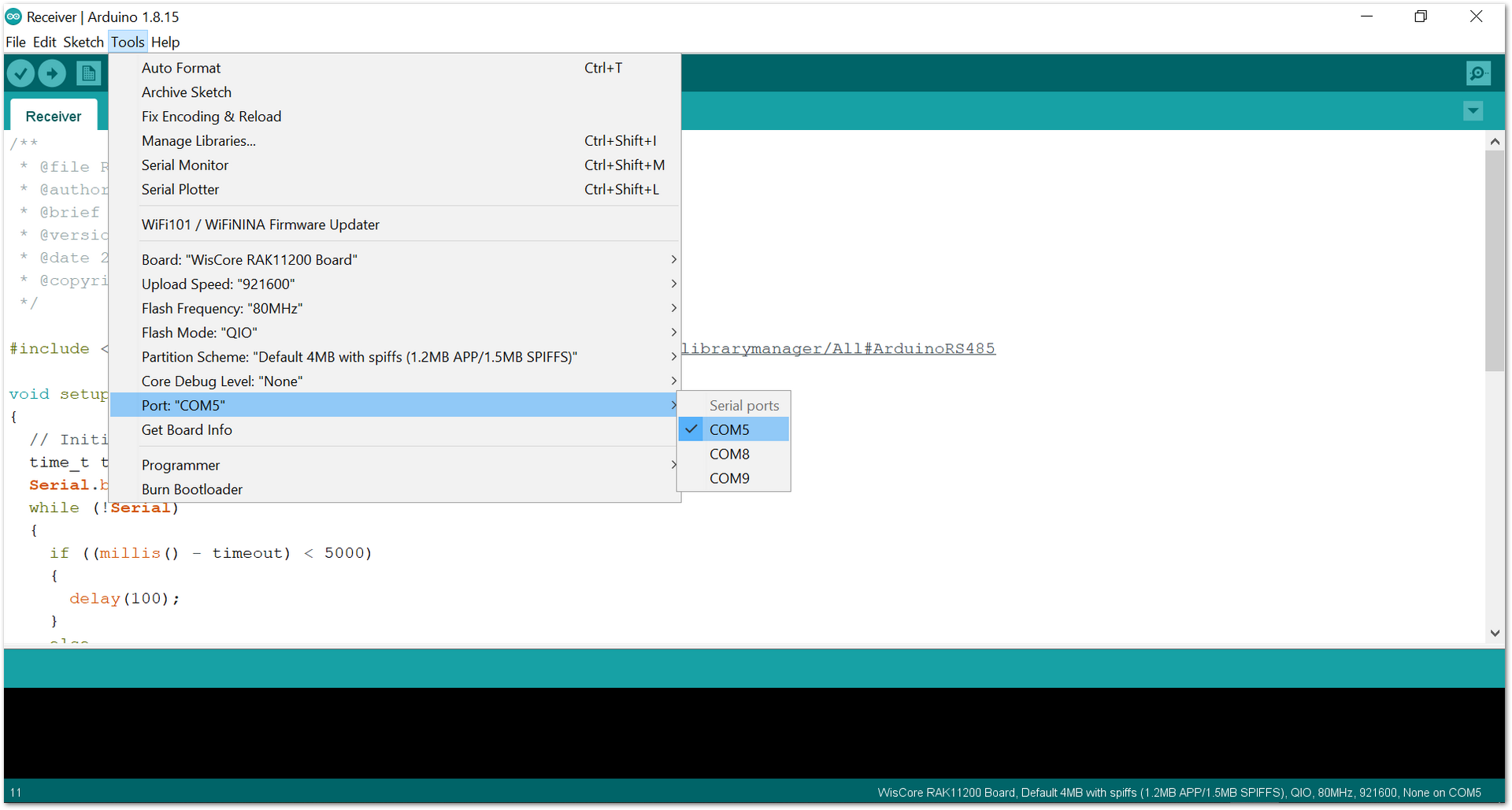Expand the Flash Mode QIO submenu
The image size is (1512, 810).
(395, 333)
